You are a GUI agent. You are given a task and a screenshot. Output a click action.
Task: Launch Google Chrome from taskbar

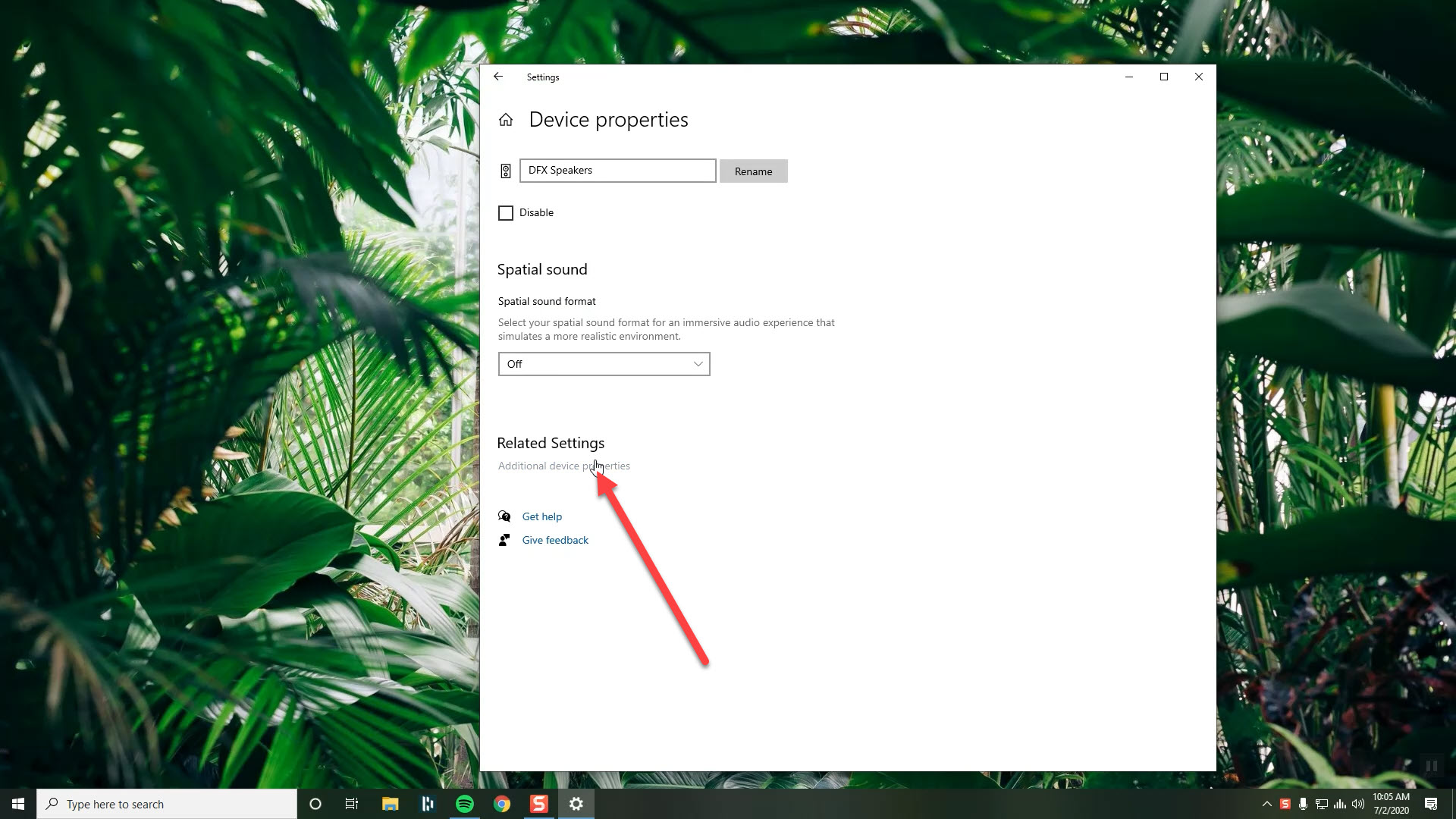tap(502, 804)
